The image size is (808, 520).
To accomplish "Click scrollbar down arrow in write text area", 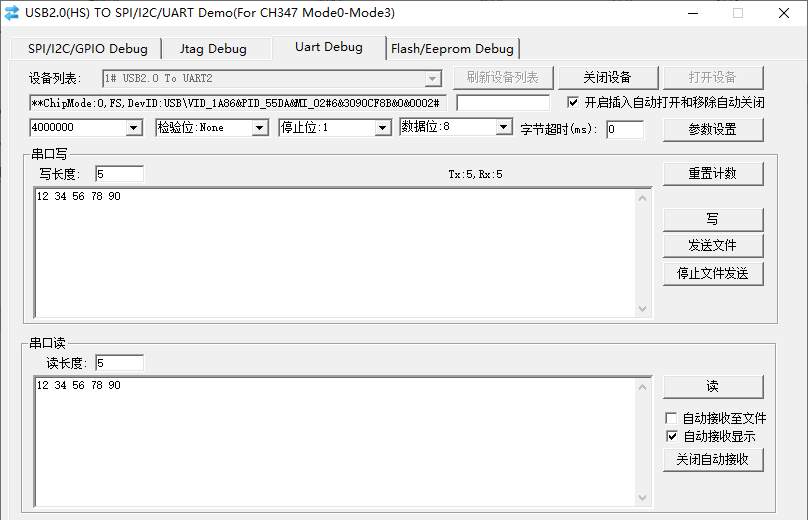I will (x=644, y=310).
